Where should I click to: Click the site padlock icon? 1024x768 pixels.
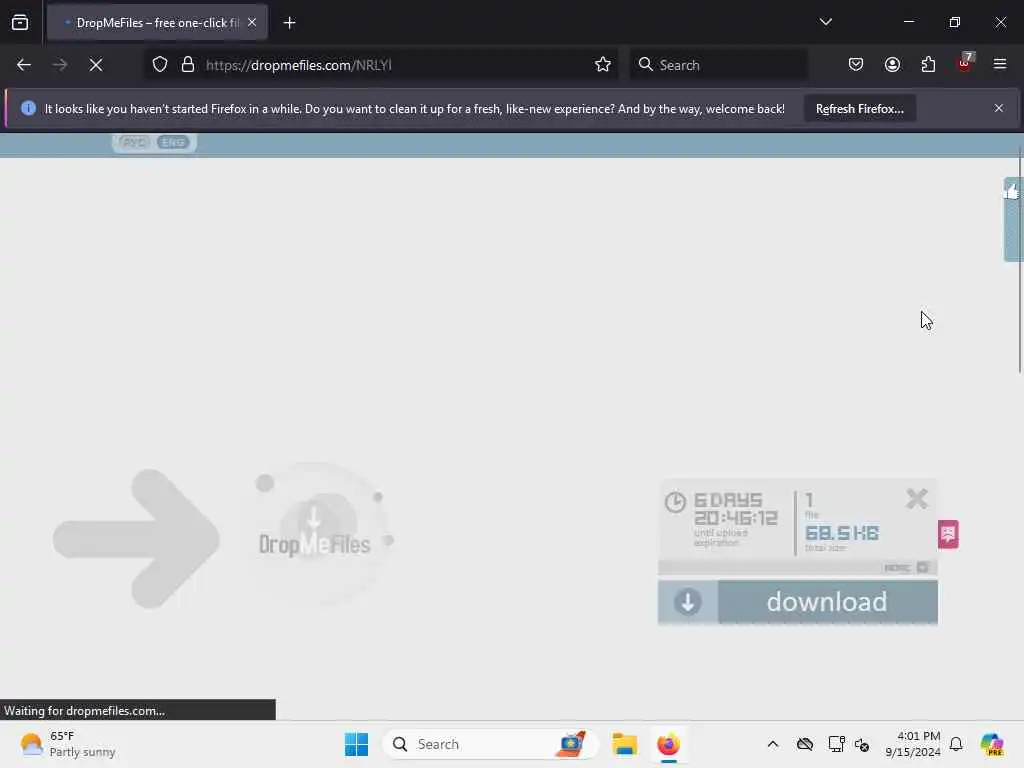coord(188,65)
